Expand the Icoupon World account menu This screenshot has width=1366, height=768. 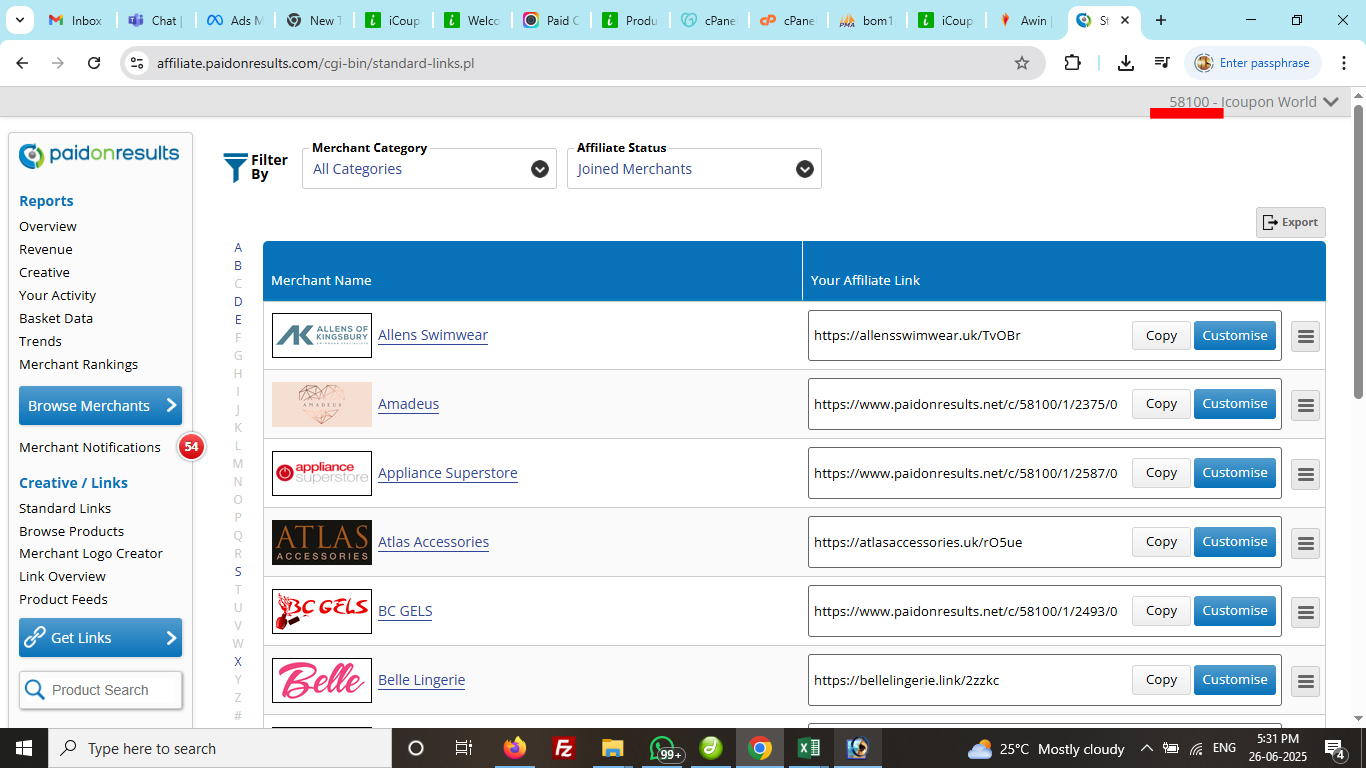click(1330, 102)
